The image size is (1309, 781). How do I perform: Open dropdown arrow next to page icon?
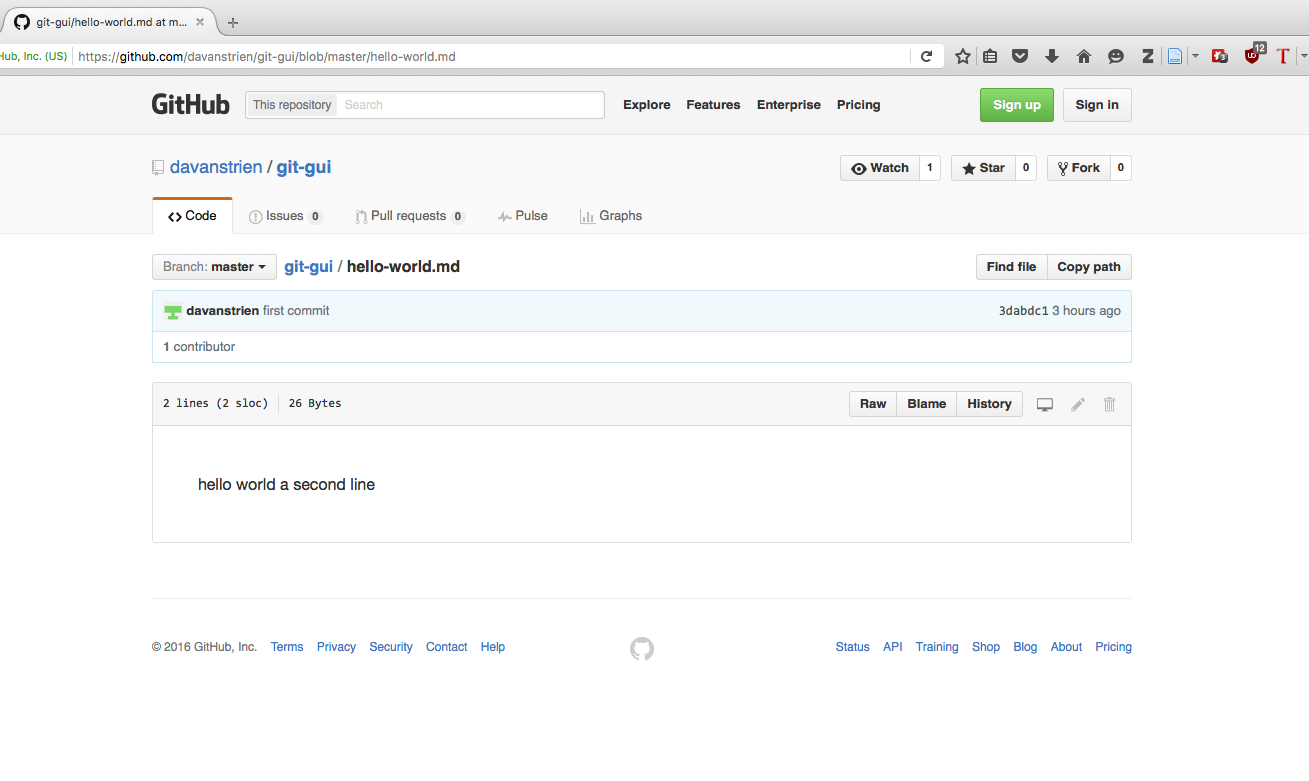(1195, 57)
